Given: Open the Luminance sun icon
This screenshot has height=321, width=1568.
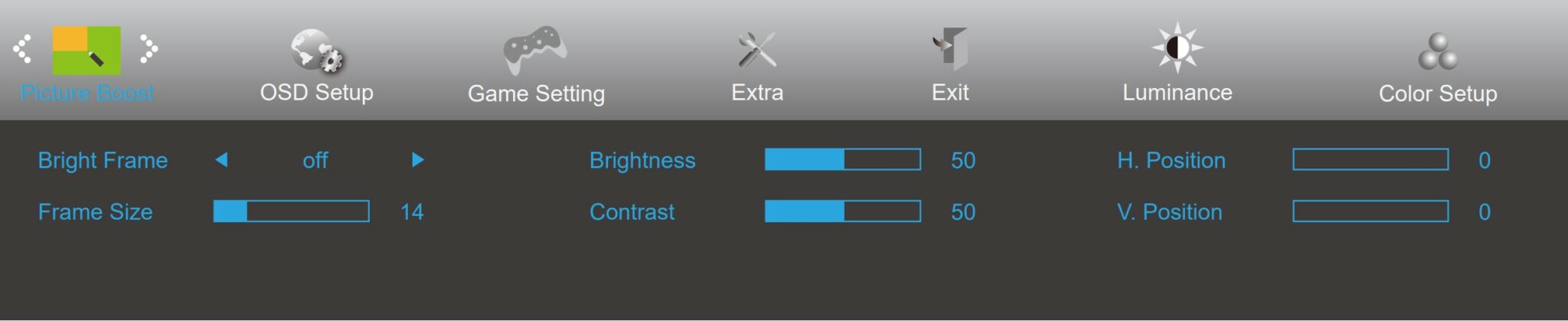Looking at the screenshot, I should (x=1178, y=47).
